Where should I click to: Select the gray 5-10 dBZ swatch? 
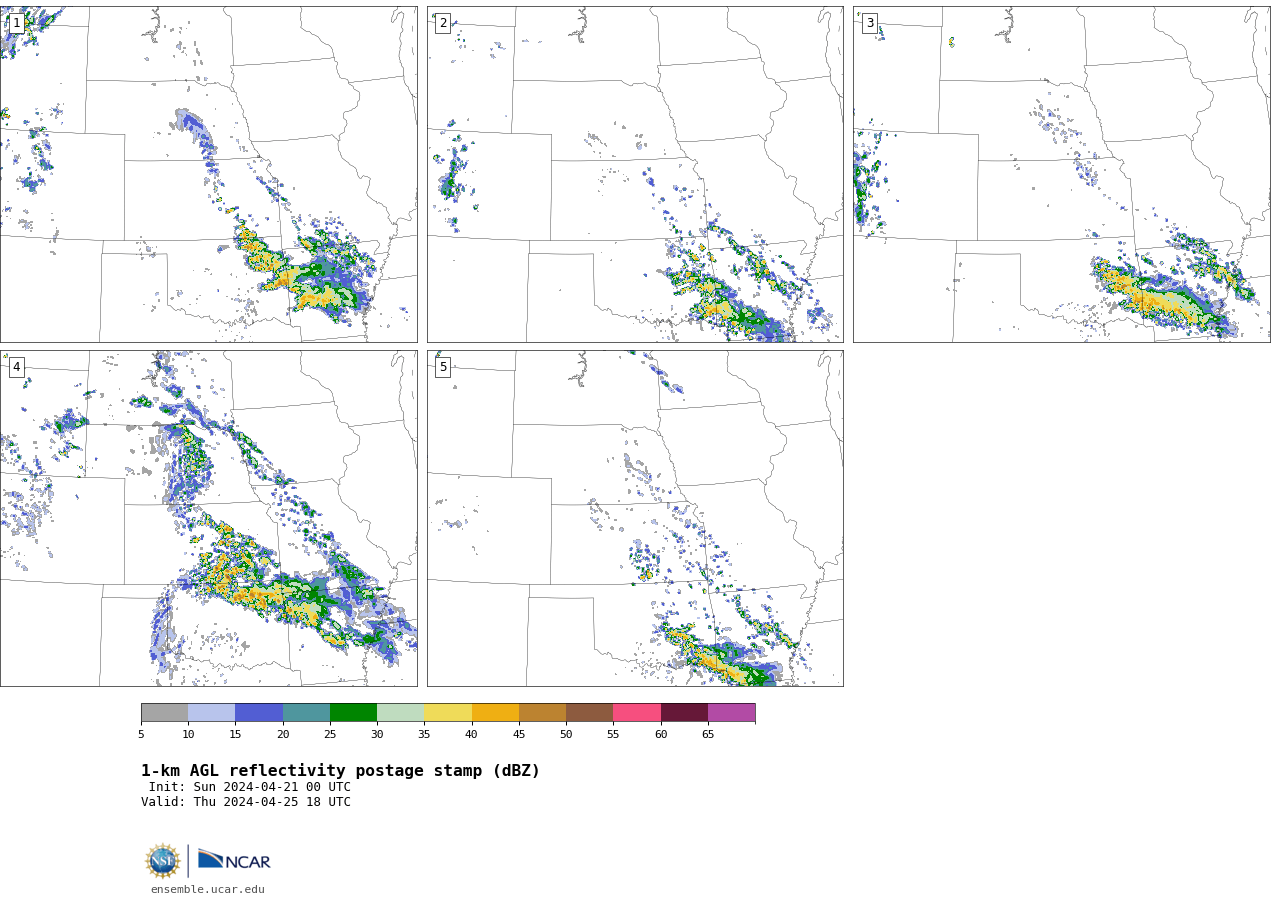click(164, 713)
